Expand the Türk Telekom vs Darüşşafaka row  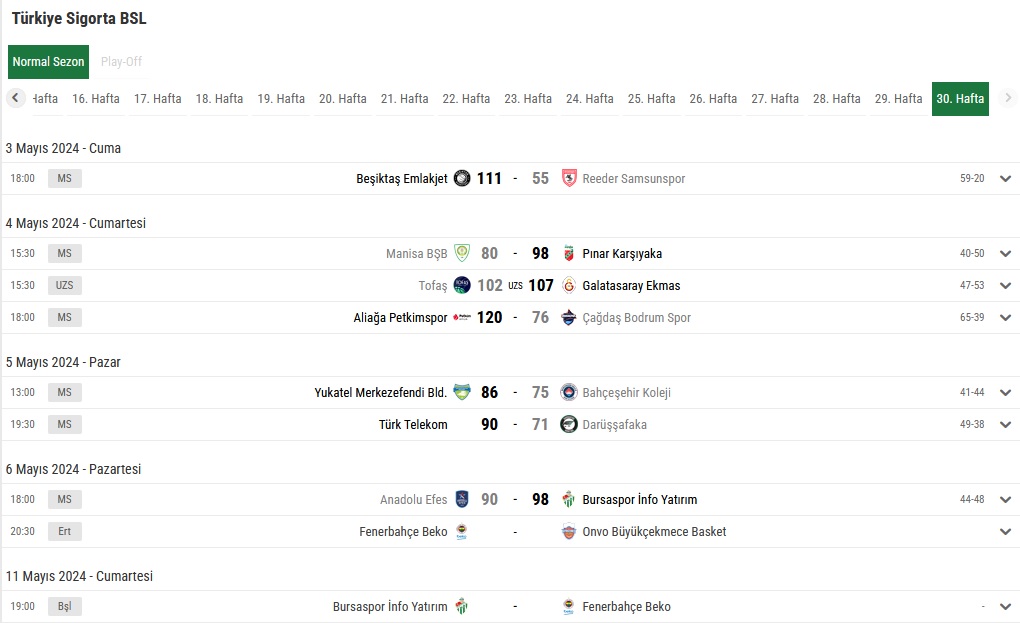click(1005, 425)
